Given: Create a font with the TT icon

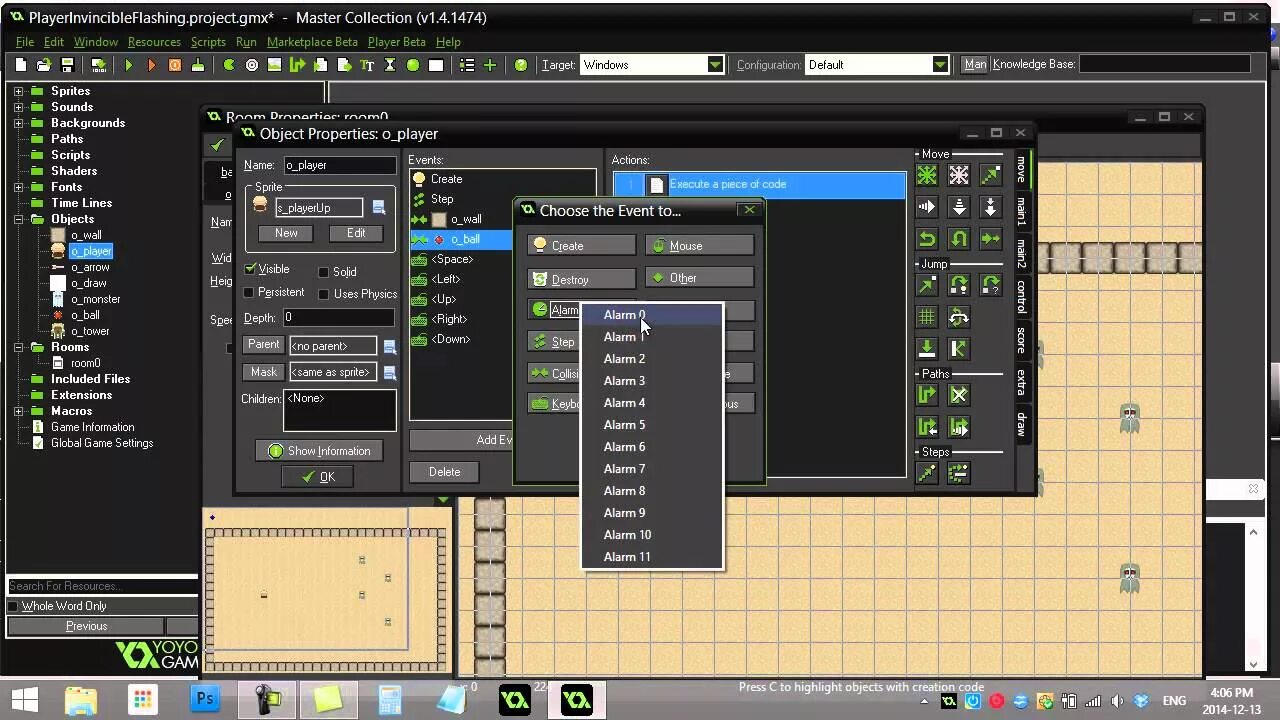Looking at the screenshot, I should (x=367, y=65).
